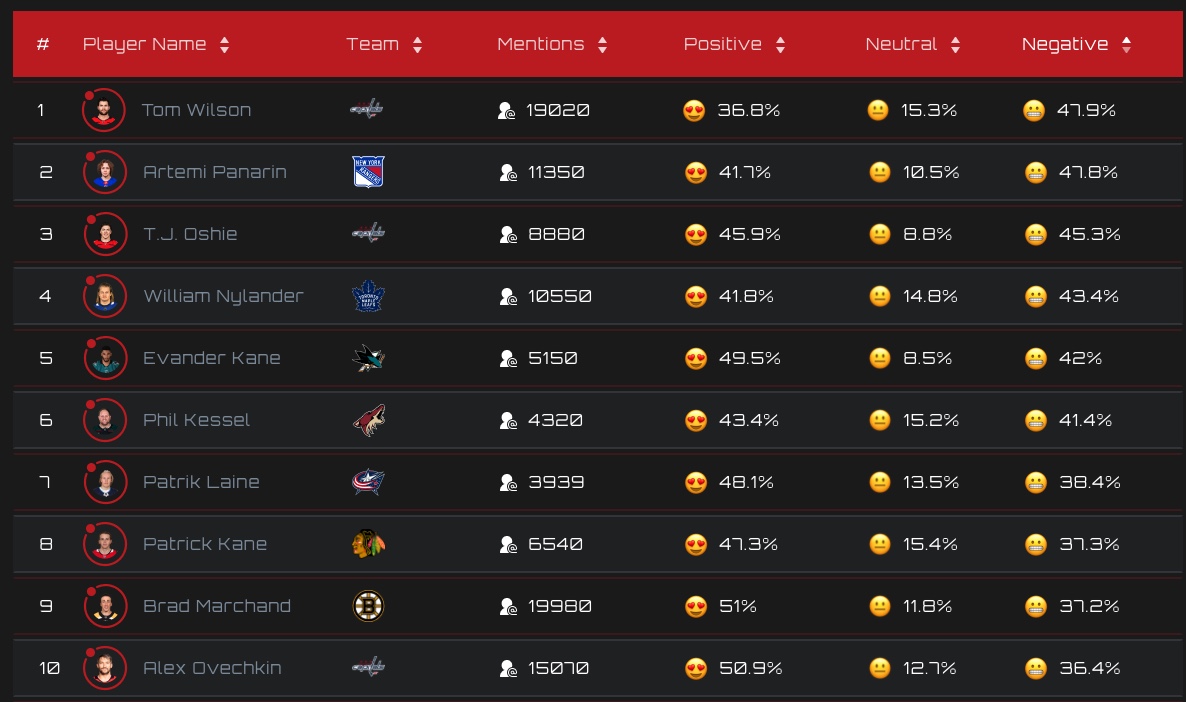Select the Neutral column header
The width and height of the screenshot is (1186, 702).
tap(901, 44)
